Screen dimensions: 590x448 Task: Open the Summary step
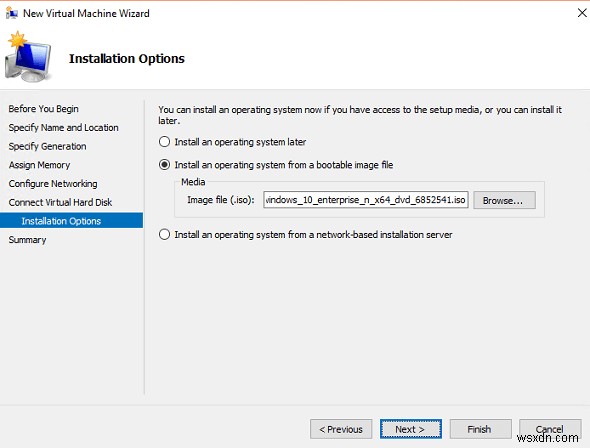point(27,240)
